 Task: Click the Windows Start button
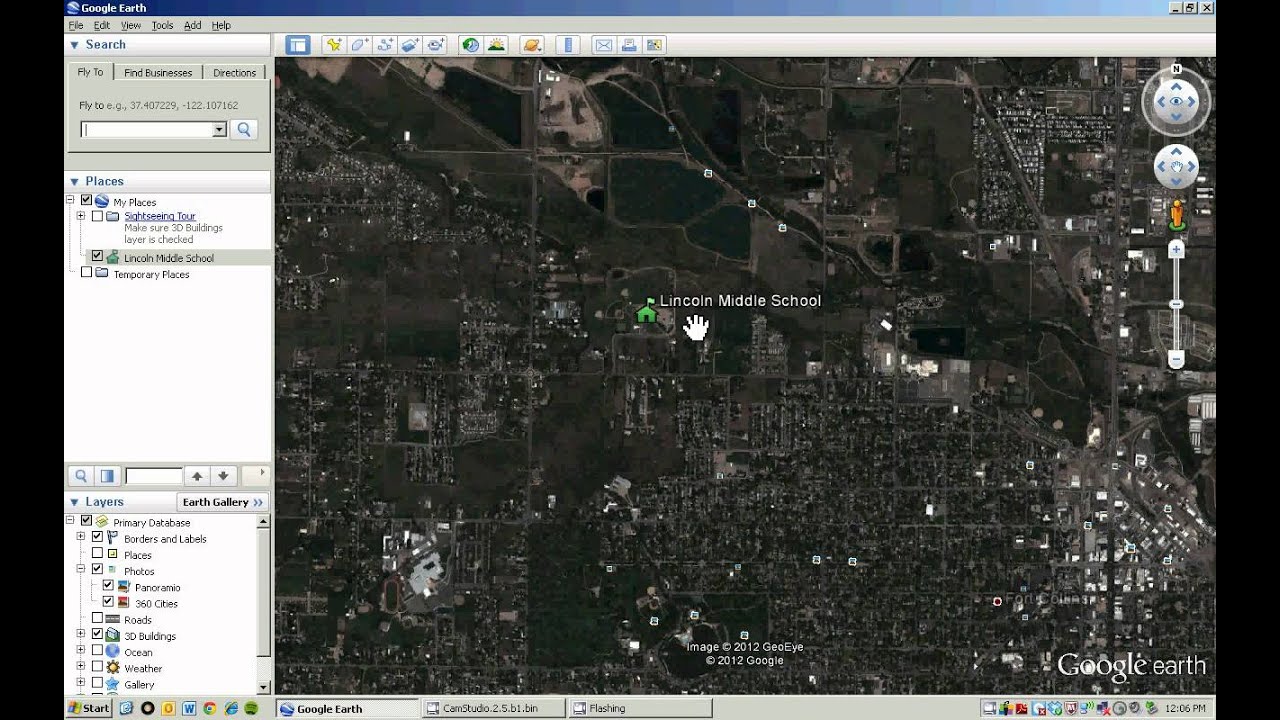click(x=89, y=708)
